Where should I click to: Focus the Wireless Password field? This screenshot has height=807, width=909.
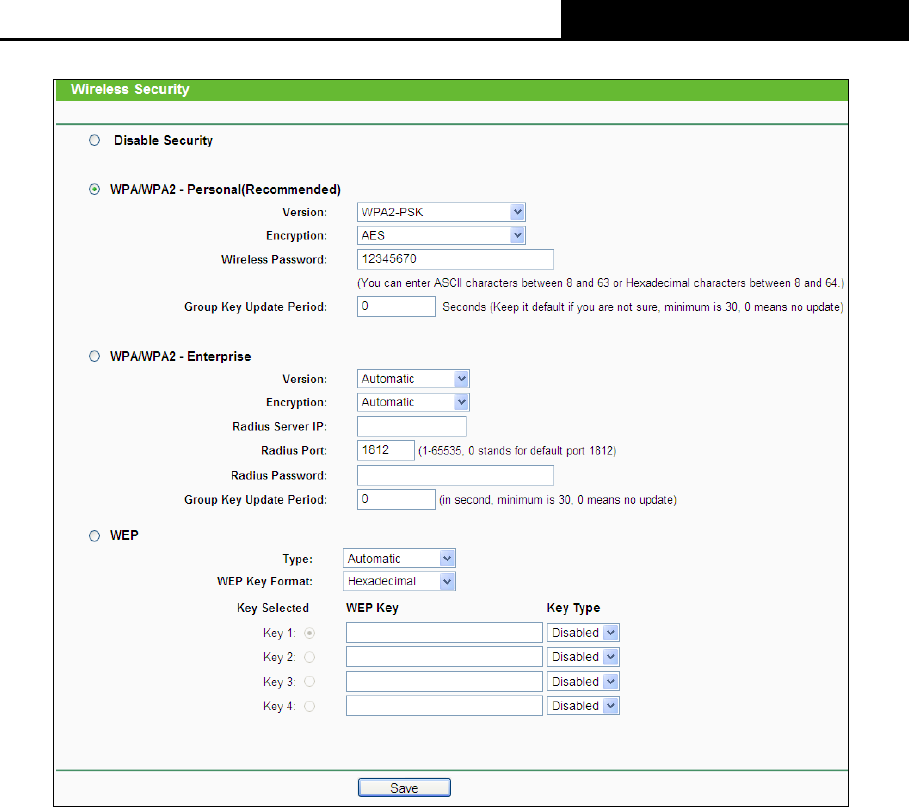tap(455, 259)
